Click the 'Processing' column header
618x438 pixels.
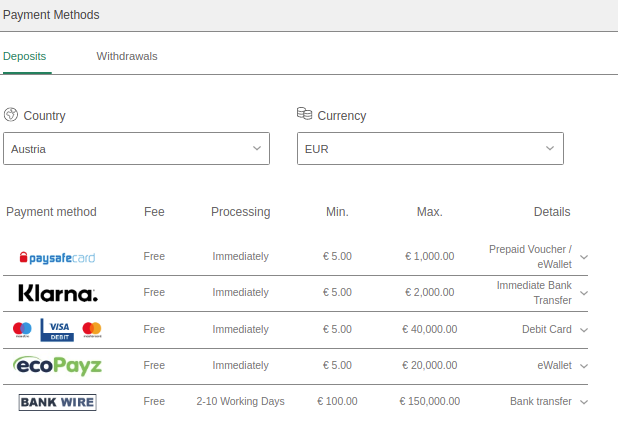coord(240,212)
